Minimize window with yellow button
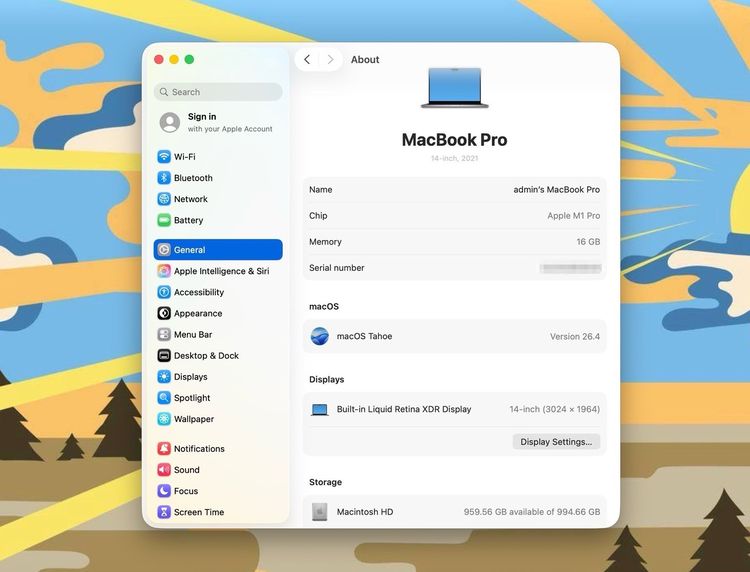 coord(174,59)
